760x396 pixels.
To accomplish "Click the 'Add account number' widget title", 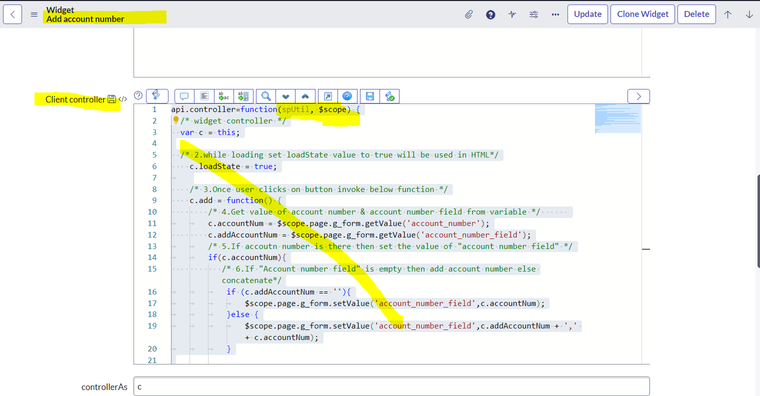I will click(x=85, y=19).
